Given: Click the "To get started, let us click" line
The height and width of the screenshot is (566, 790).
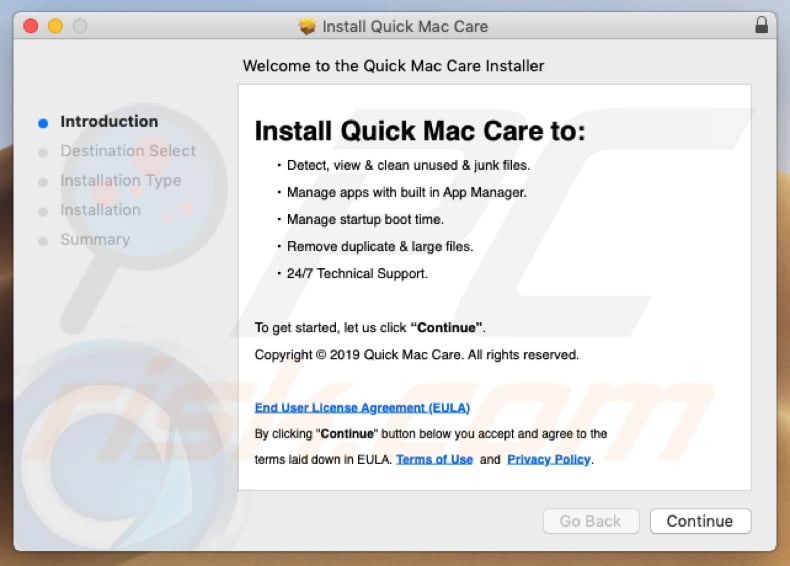Looking at the screenshot, I should 370,328.
